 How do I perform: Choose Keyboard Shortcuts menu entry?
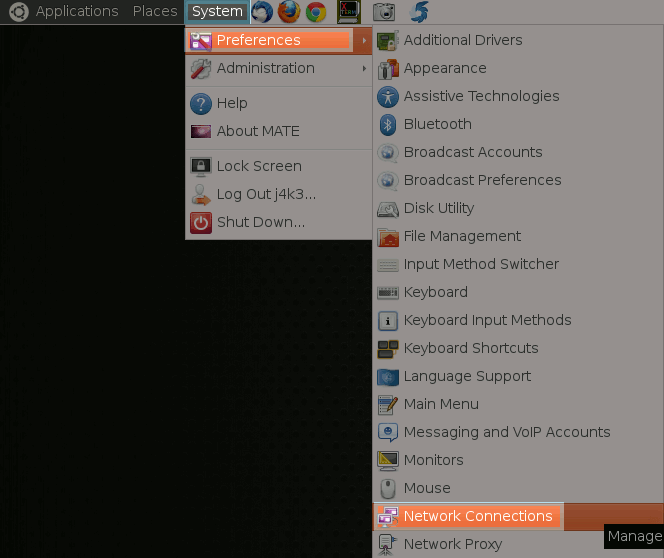tap(470, 348)
